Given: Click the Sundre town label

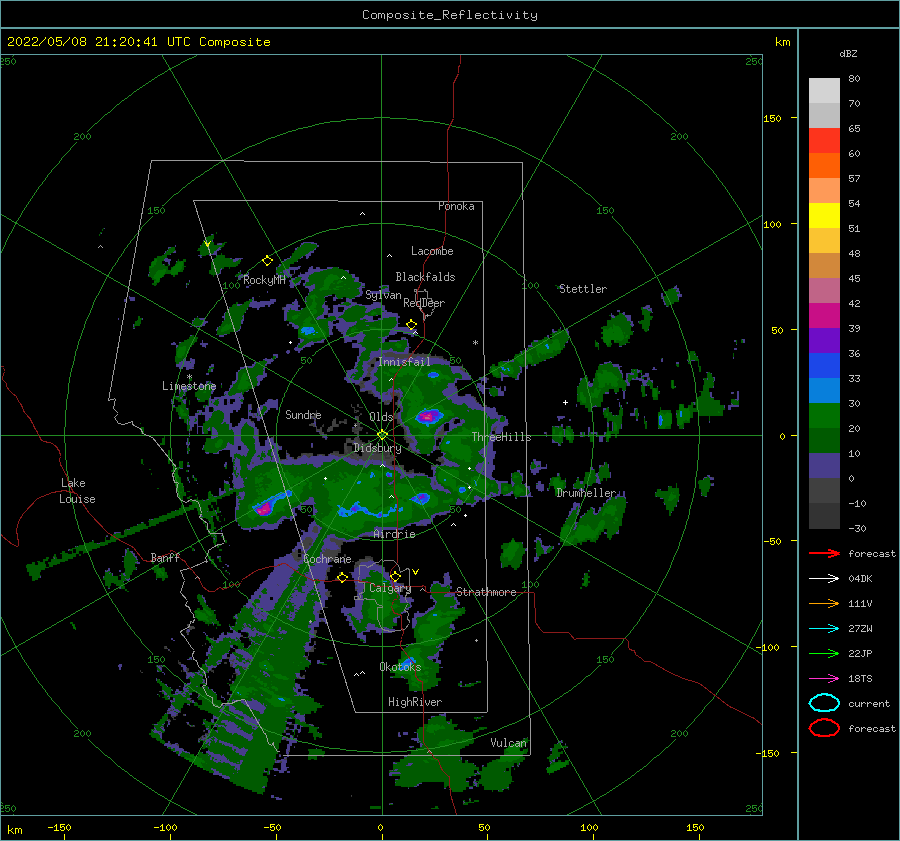Looking at the screenshot, I should pyautogui.click(x=303, y=415).
